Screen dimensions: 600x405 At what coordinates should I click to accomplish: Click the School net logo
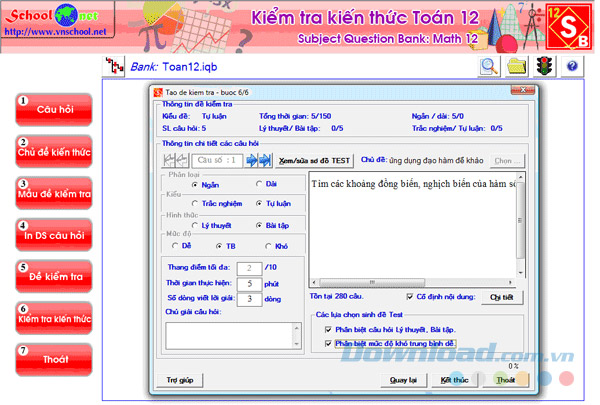(54, 15)
